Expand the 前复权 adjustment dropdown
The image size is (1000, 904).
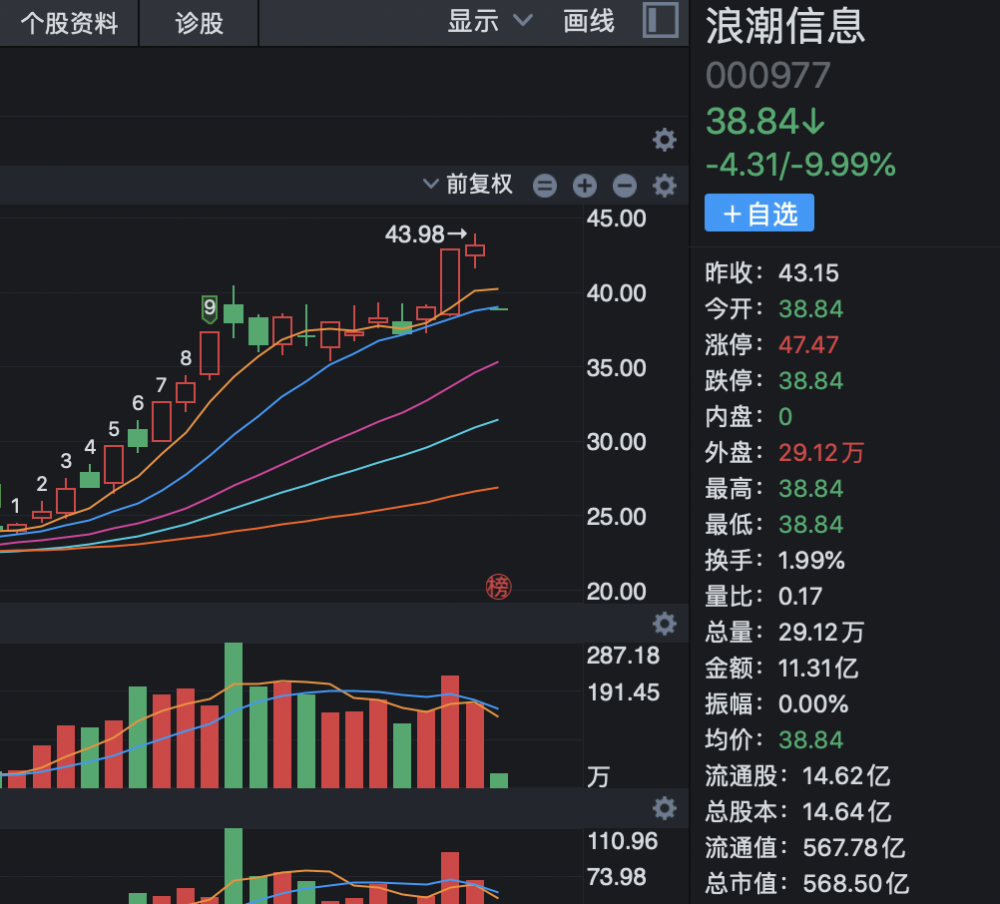[468, 184]
